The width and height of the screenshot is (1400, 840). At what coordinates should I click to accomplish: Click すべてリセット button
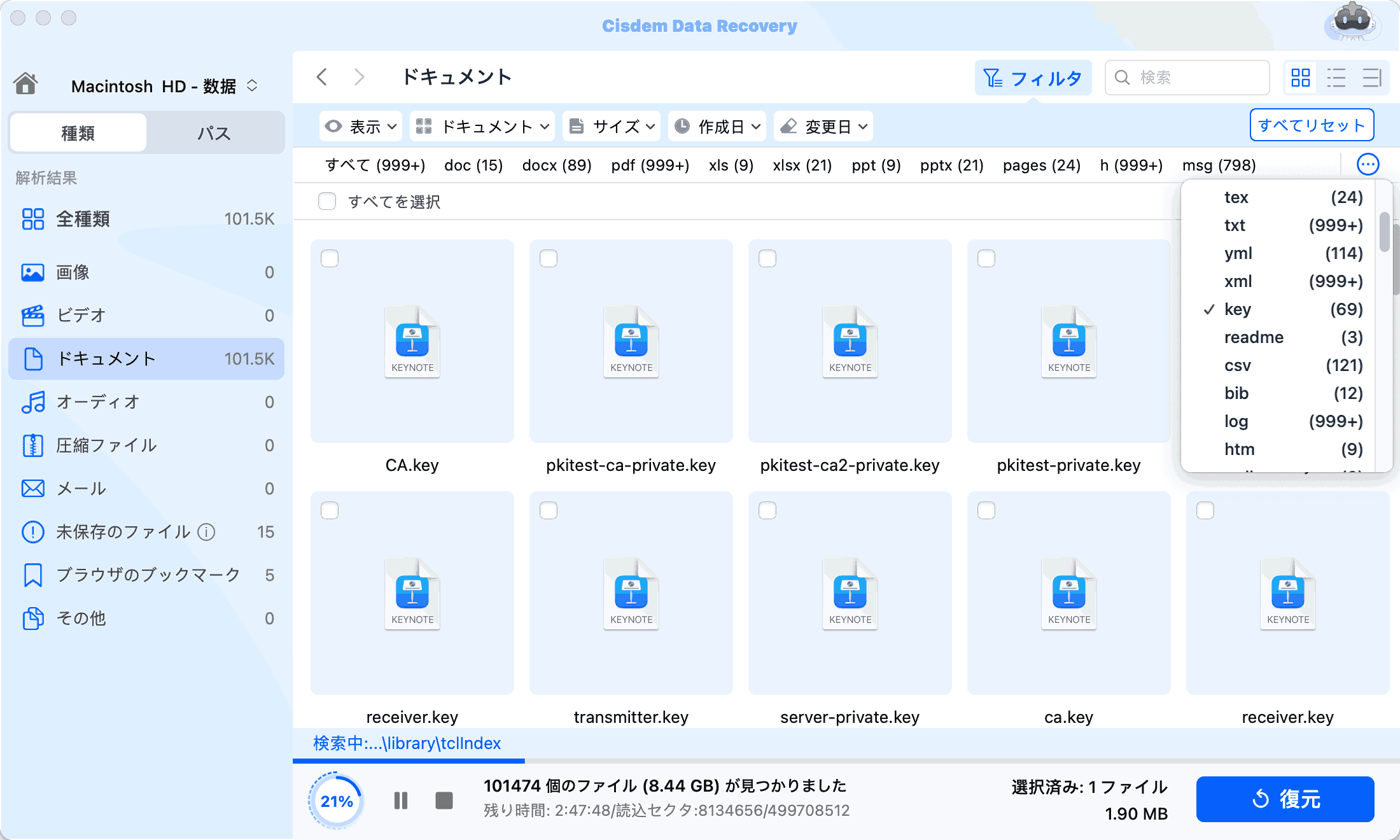tap(1312, 125)
